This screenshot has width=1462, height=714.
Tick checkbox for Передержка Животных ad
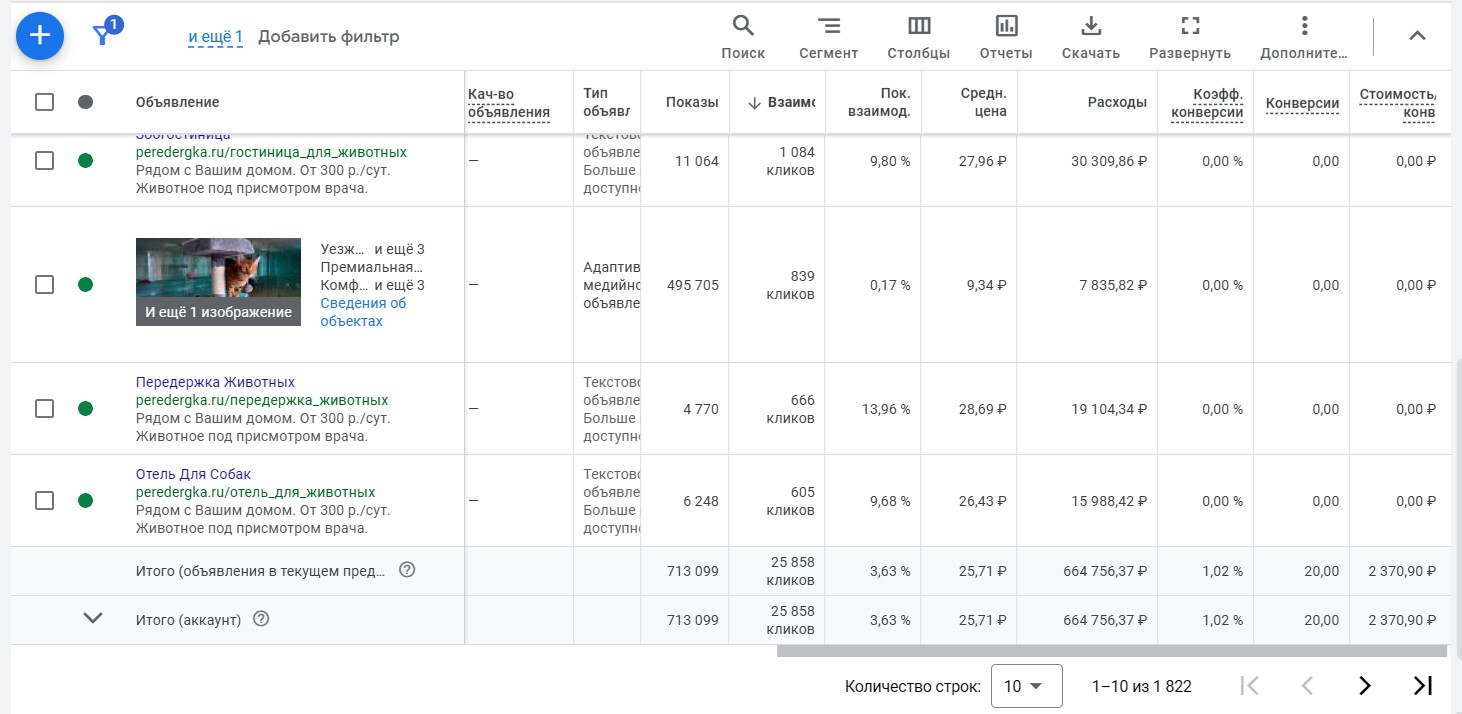click(44, 409)
